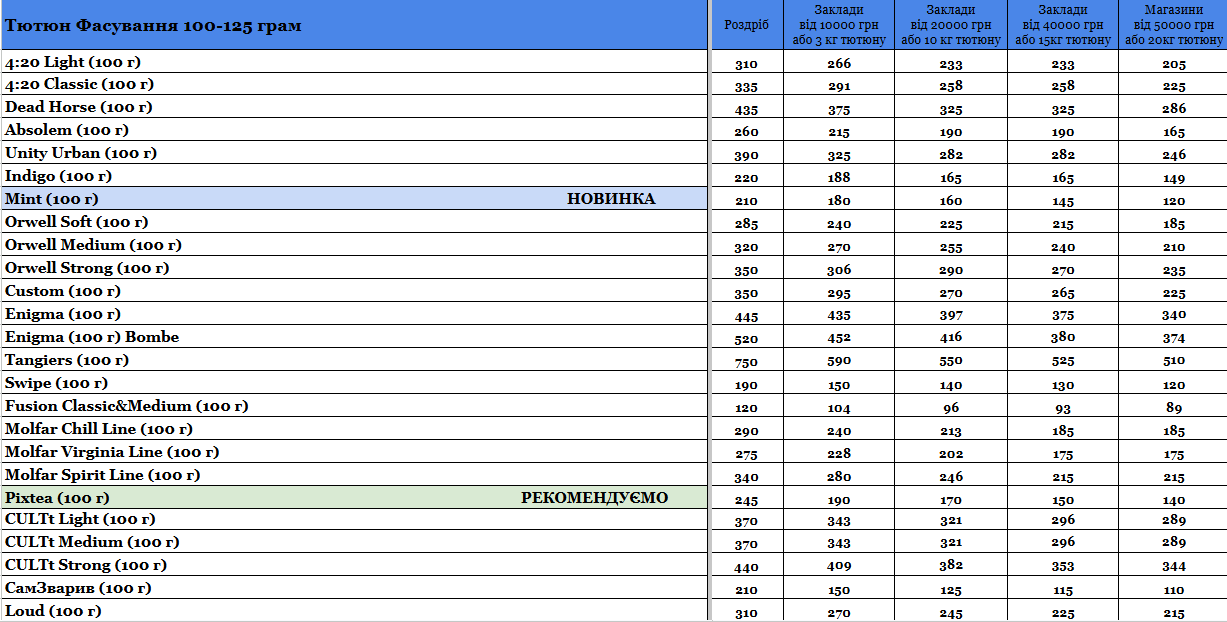Click the 'Заклади від 10000 грн' column header
Image resolution: width=1227 pixels, height=622 pixels.
(x=839, y=25)
